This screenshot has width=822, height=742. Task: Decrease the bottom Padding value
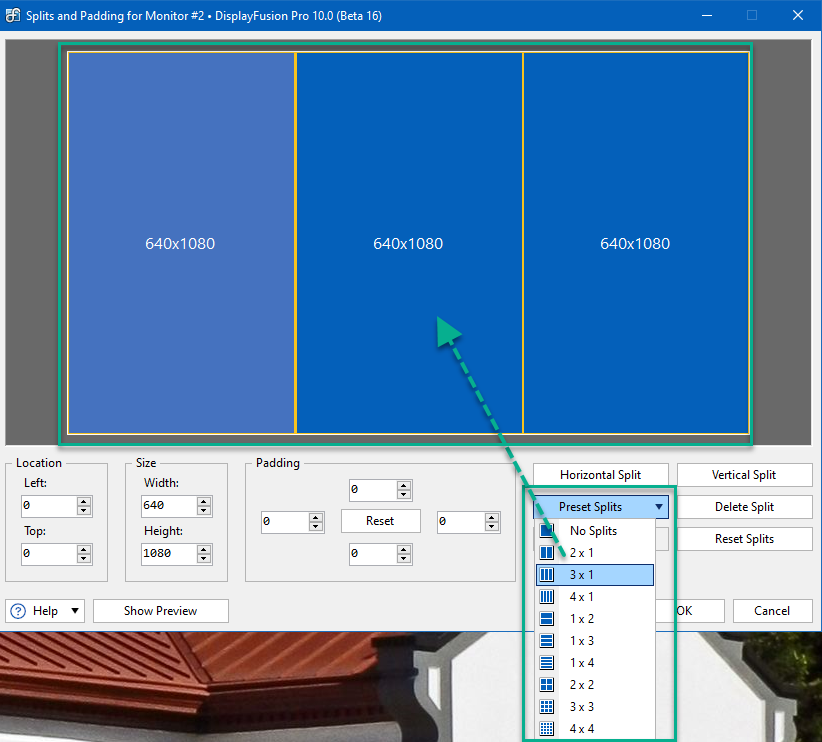[404, 559]
